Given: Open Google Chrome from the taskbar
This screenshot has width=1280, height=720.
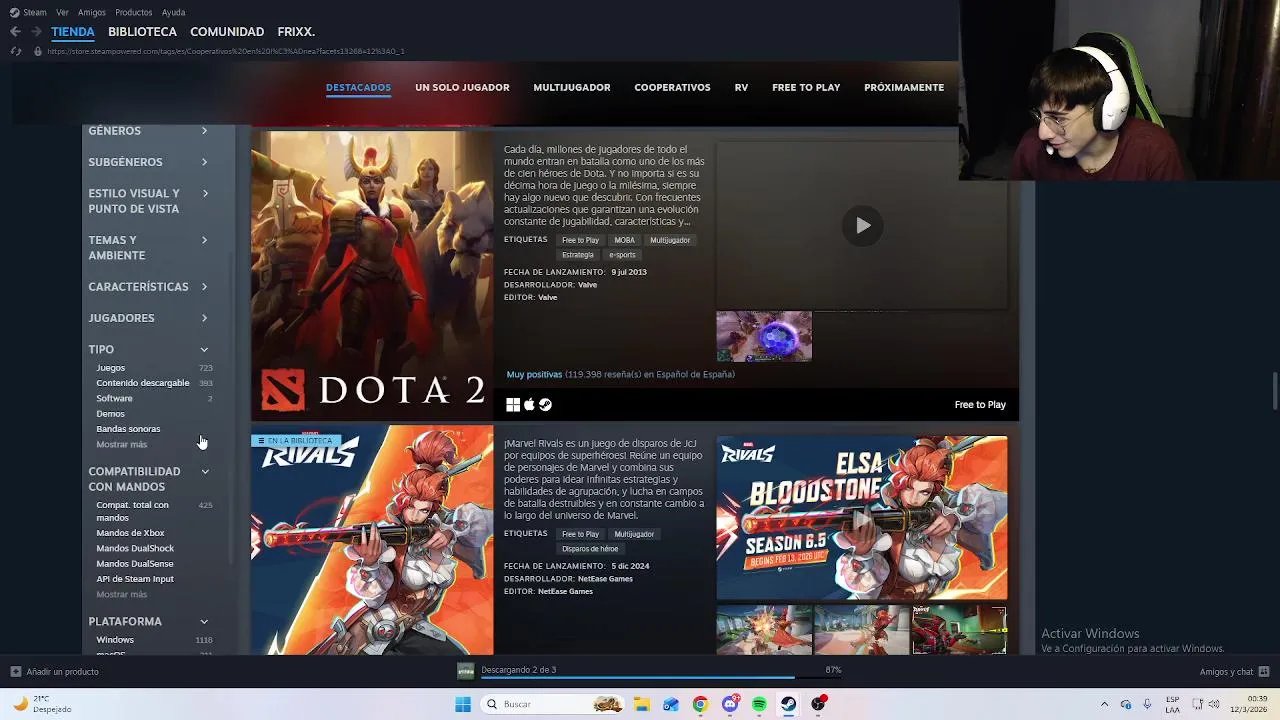Looking at the screenshot, I should coord(700,704).
